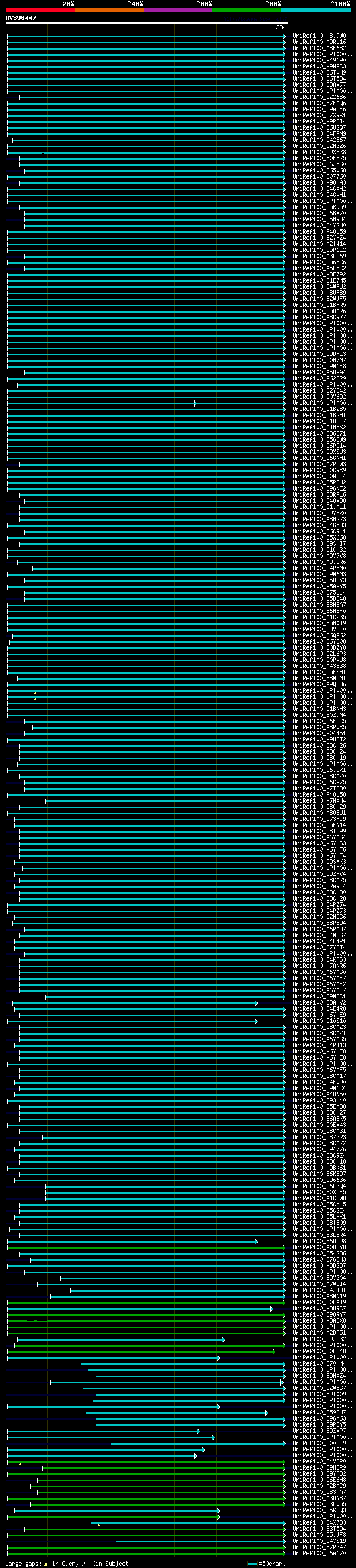The width and height of the screenshot is (356, 1568).
Task: Select hit label UniRef100_A8E682
Action: coord(319,48)
